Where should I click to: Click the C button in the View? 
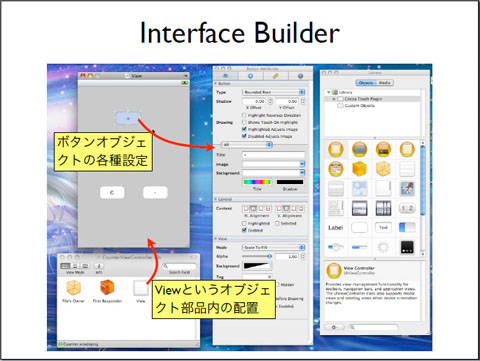[112, 192]
